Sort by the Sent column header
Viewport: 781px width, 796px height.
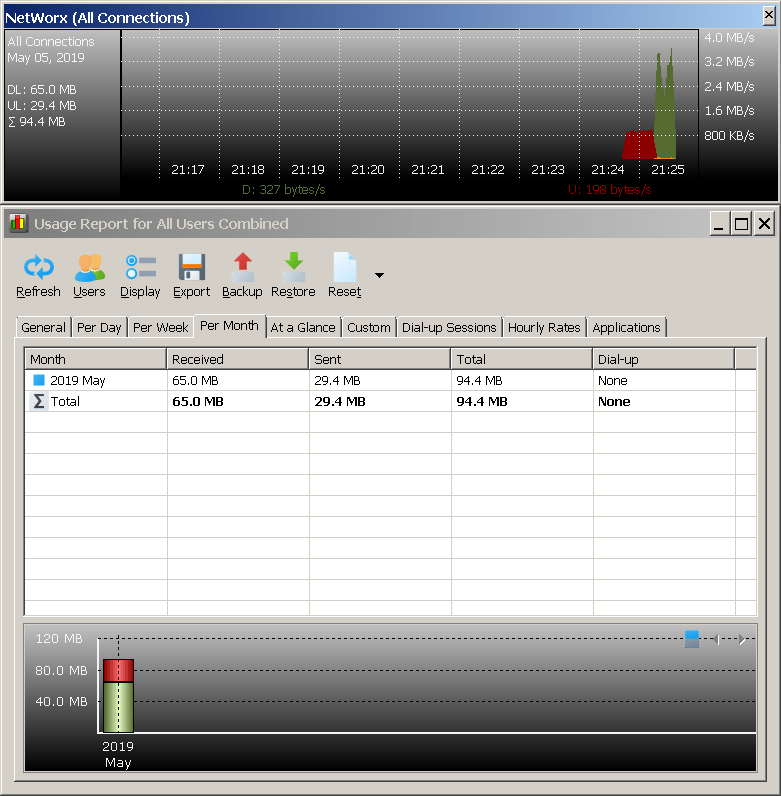coord(380,359)
